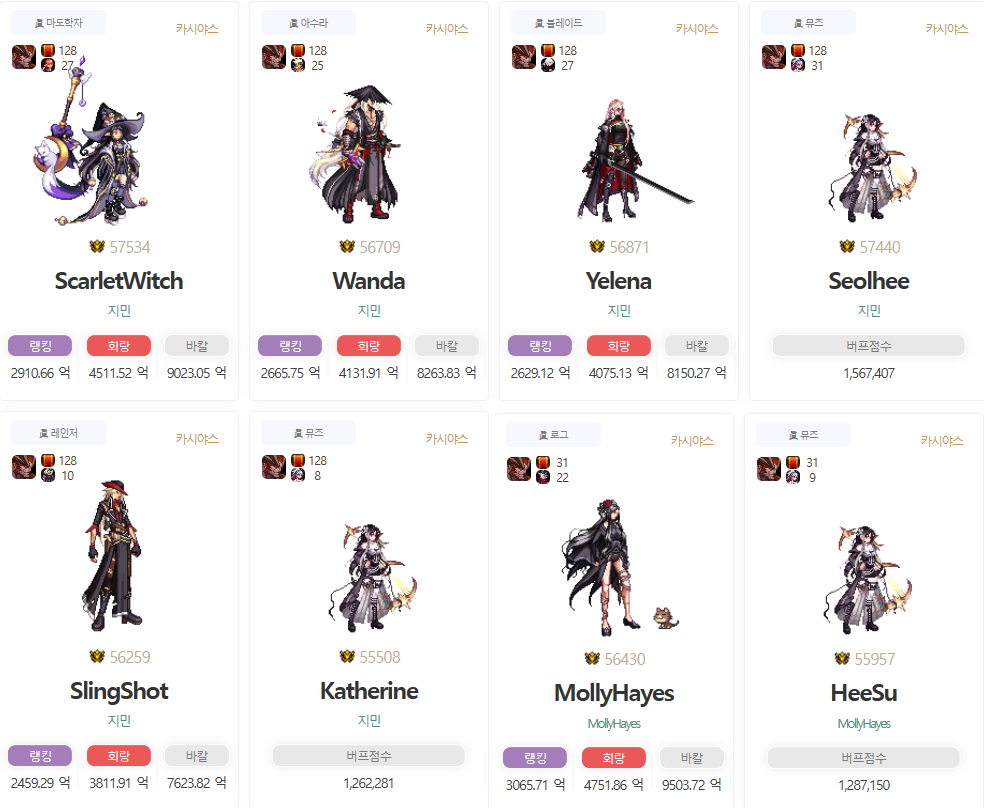Click the 버프점수 button on Seolhee's card
Screen dimensions: 984x808
pyautogui.click(x=869, y=346)
